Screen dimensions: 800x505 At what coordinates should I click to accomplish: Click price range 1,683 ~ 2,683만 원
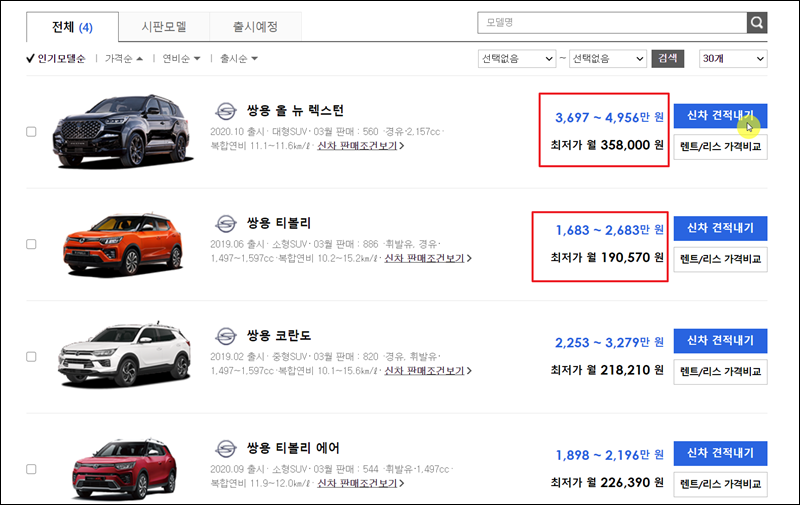(x=610, y=230)
